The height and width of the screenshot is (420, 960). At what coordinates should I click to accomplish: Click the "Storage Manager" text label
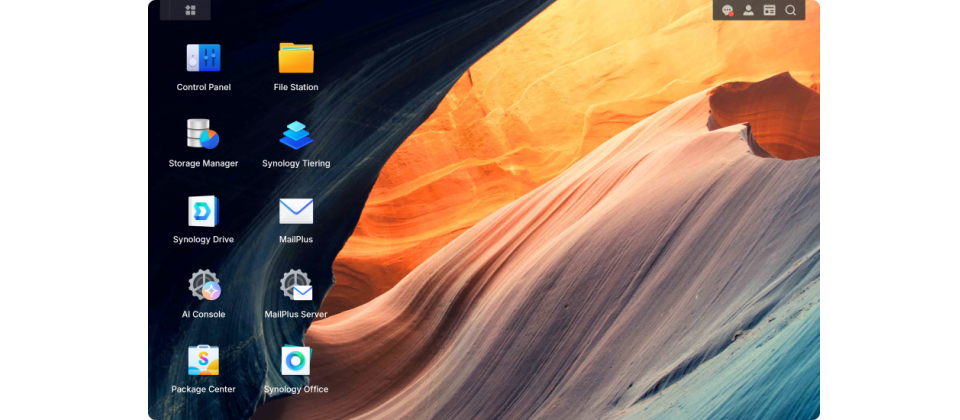(x=203, y=163)
